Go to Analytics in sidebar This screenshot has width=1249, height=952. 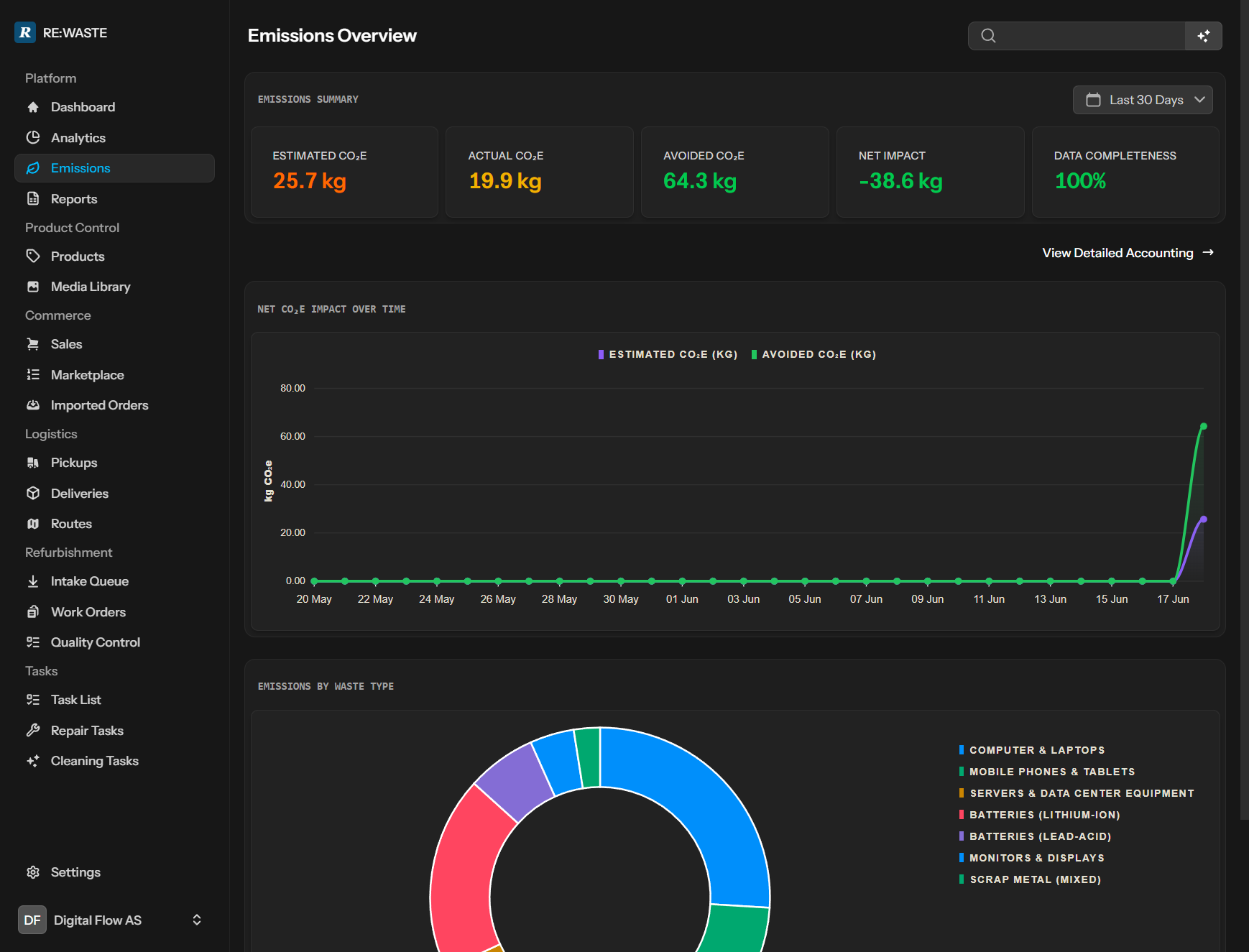pos(115,137)
